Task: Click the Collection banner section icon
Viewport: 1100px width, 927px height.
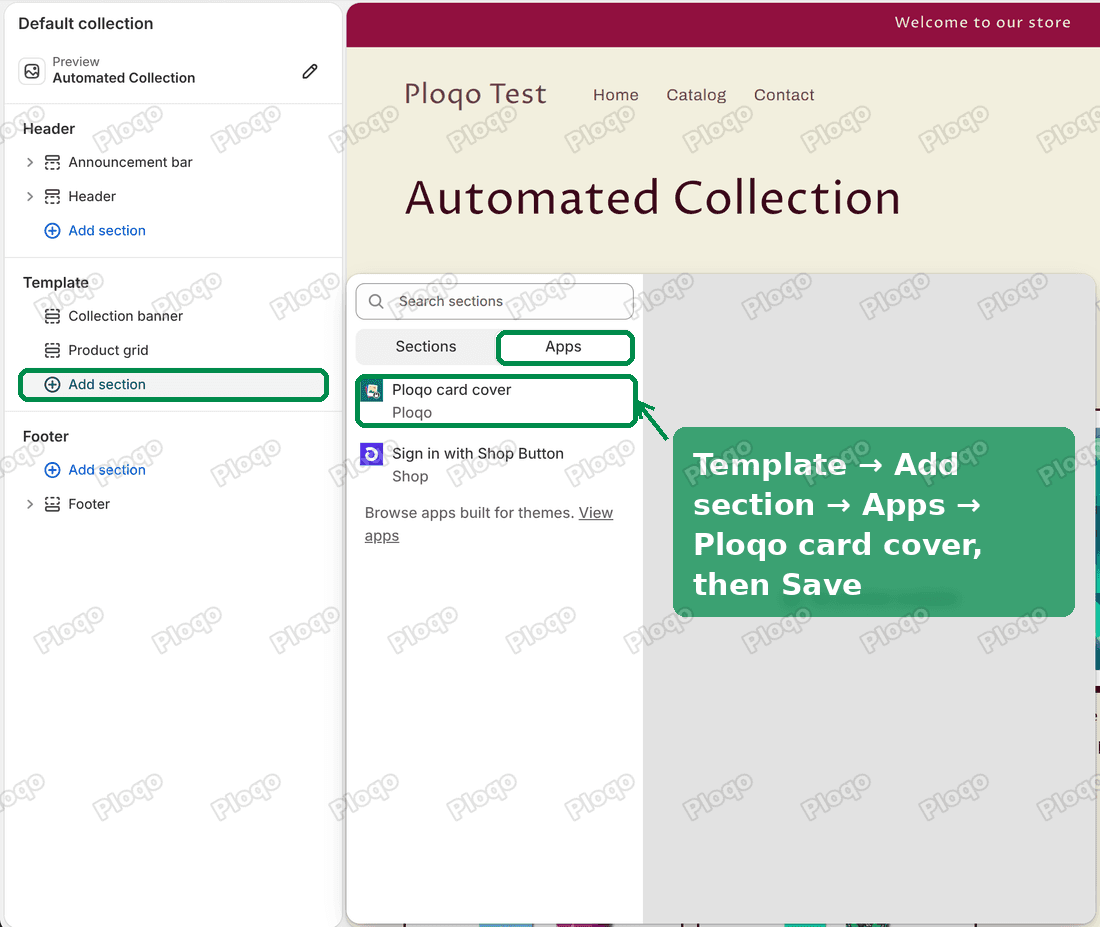Action: [52, 316]
